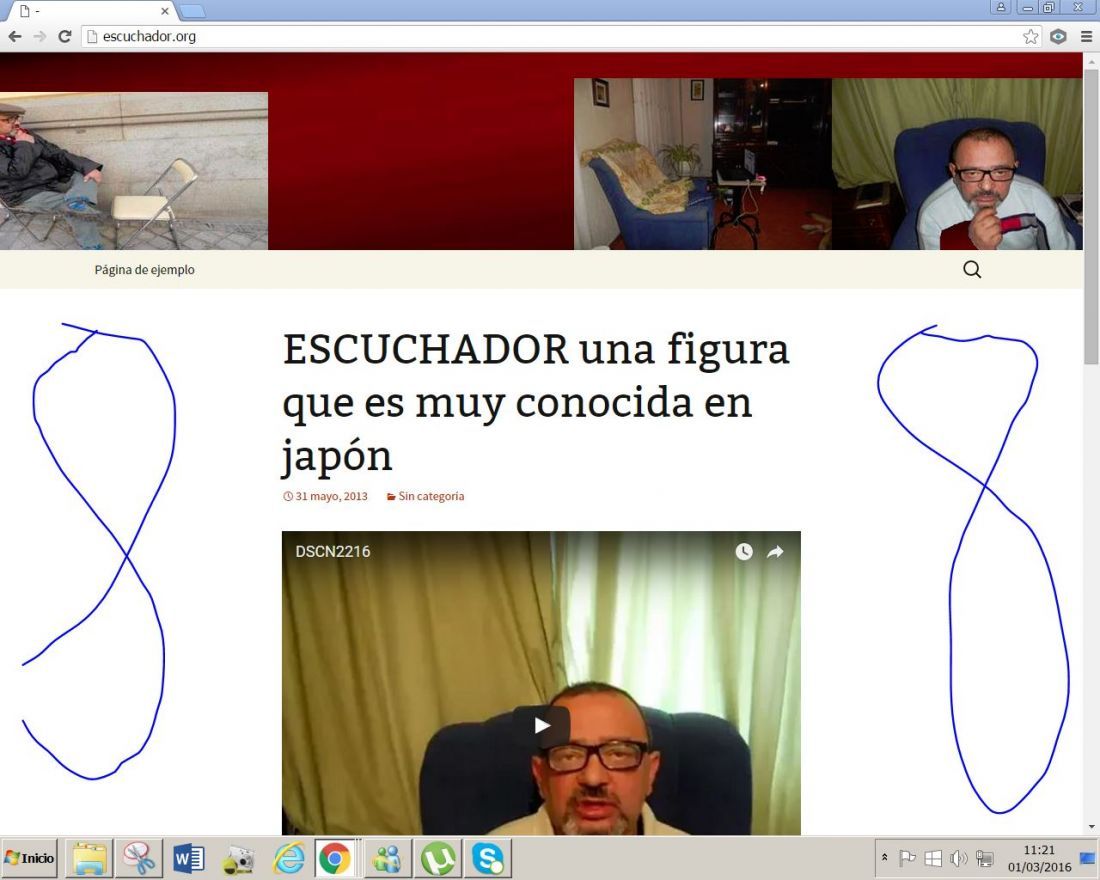Click the browser back arrow
1100x880 pixels.
pos(15,36)
